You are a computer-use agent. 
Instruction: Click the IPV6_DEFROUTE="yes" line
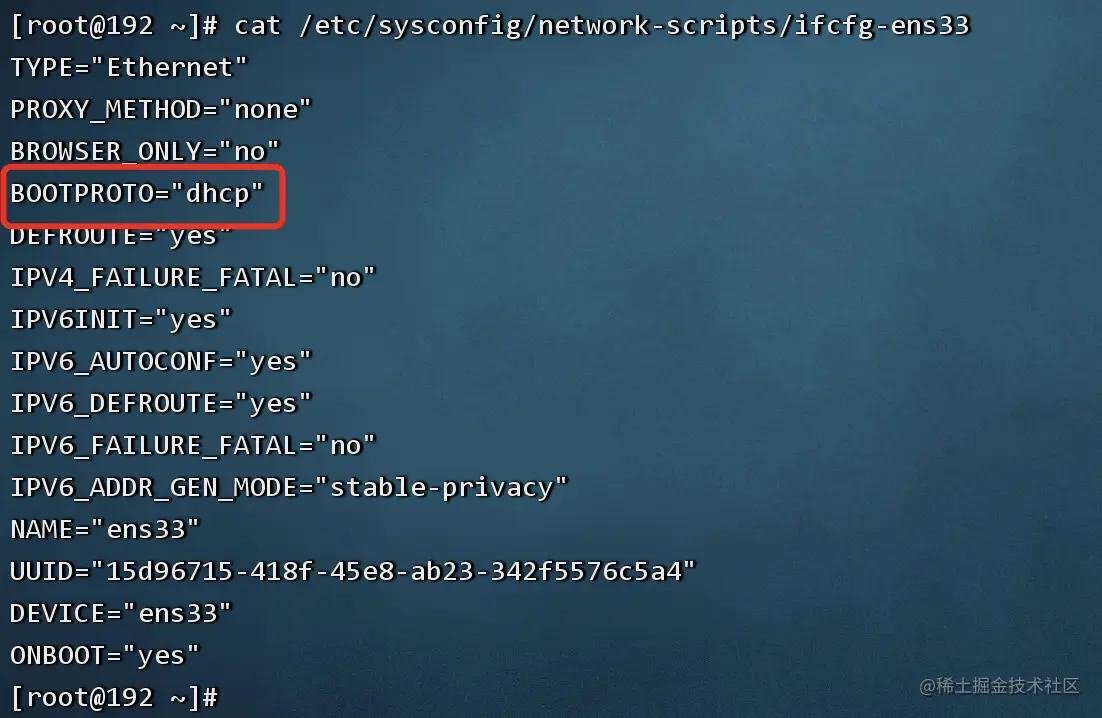[160, 404]
